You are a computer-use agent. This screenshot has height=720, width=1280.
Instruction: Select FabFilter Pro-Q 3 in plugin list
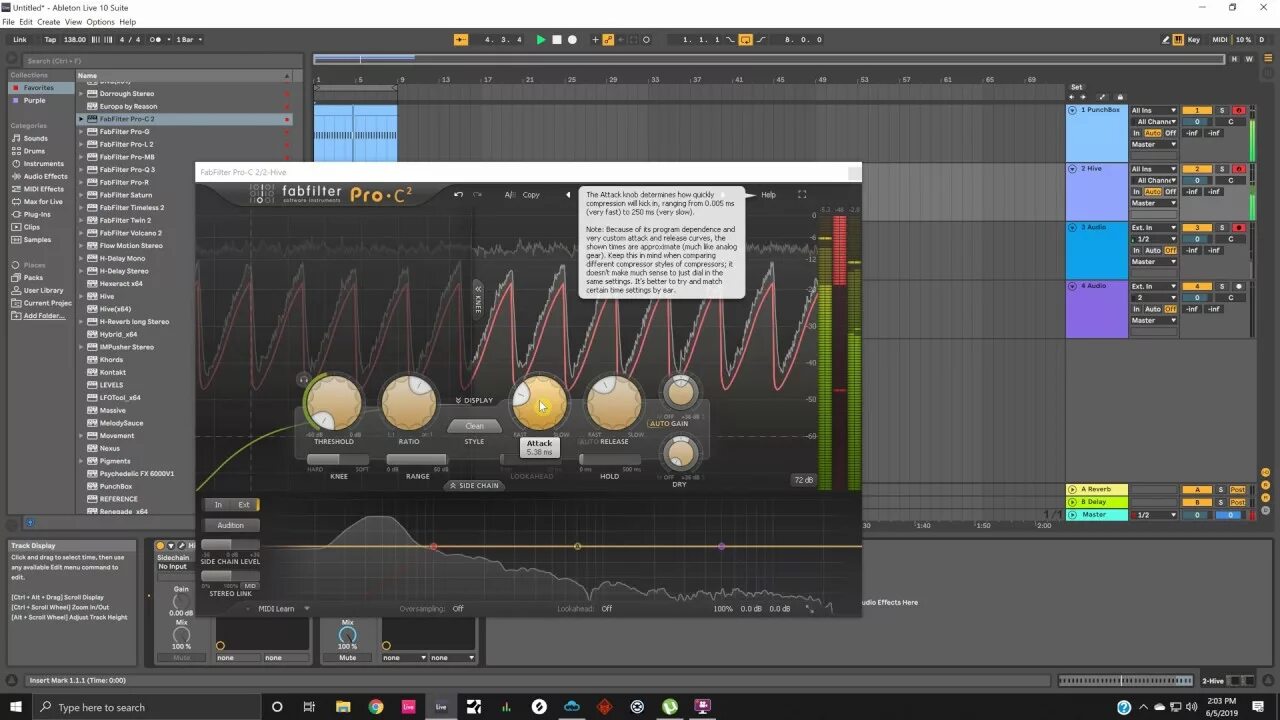[x=127, y=170]
